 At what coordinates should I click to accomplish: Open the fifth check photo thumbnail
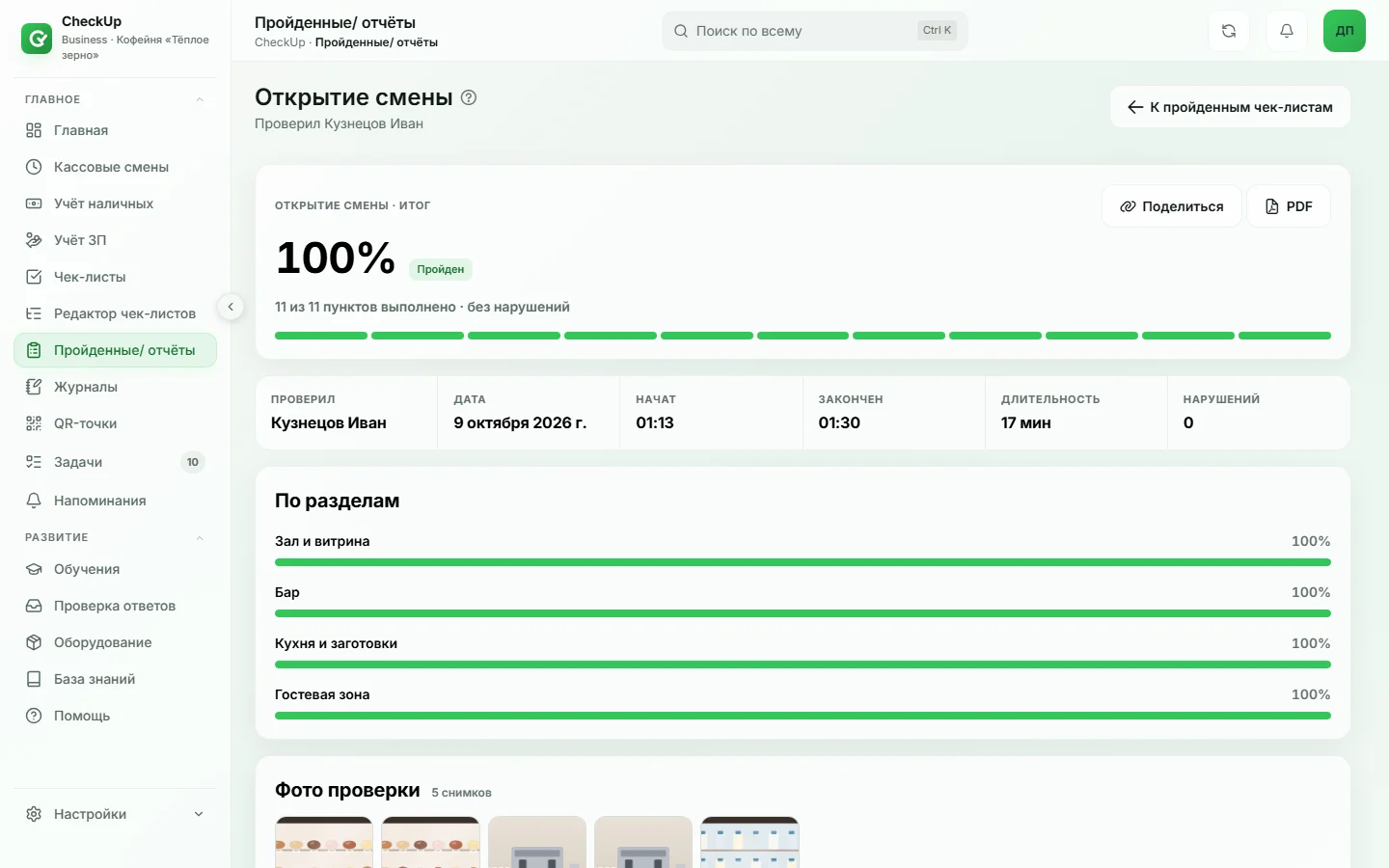[x=749, y=842]
